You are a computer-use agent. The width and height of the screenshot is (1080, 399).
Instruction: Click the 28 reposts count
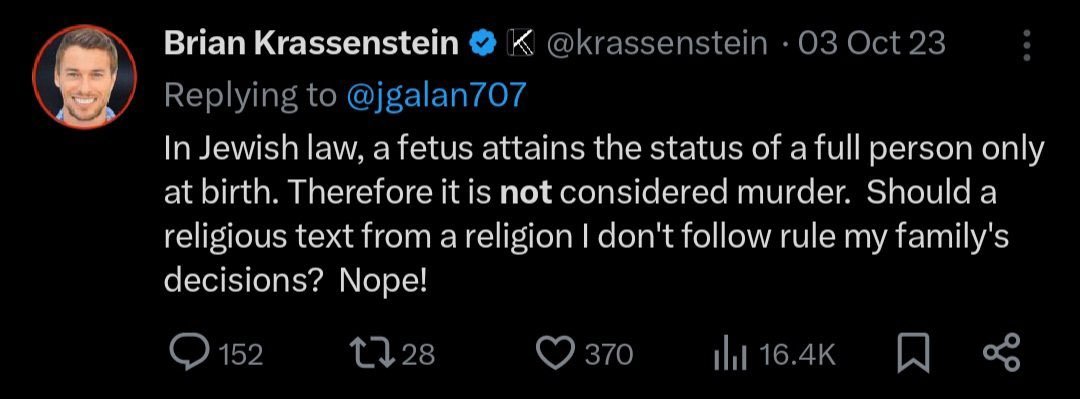tap(418, 355)
